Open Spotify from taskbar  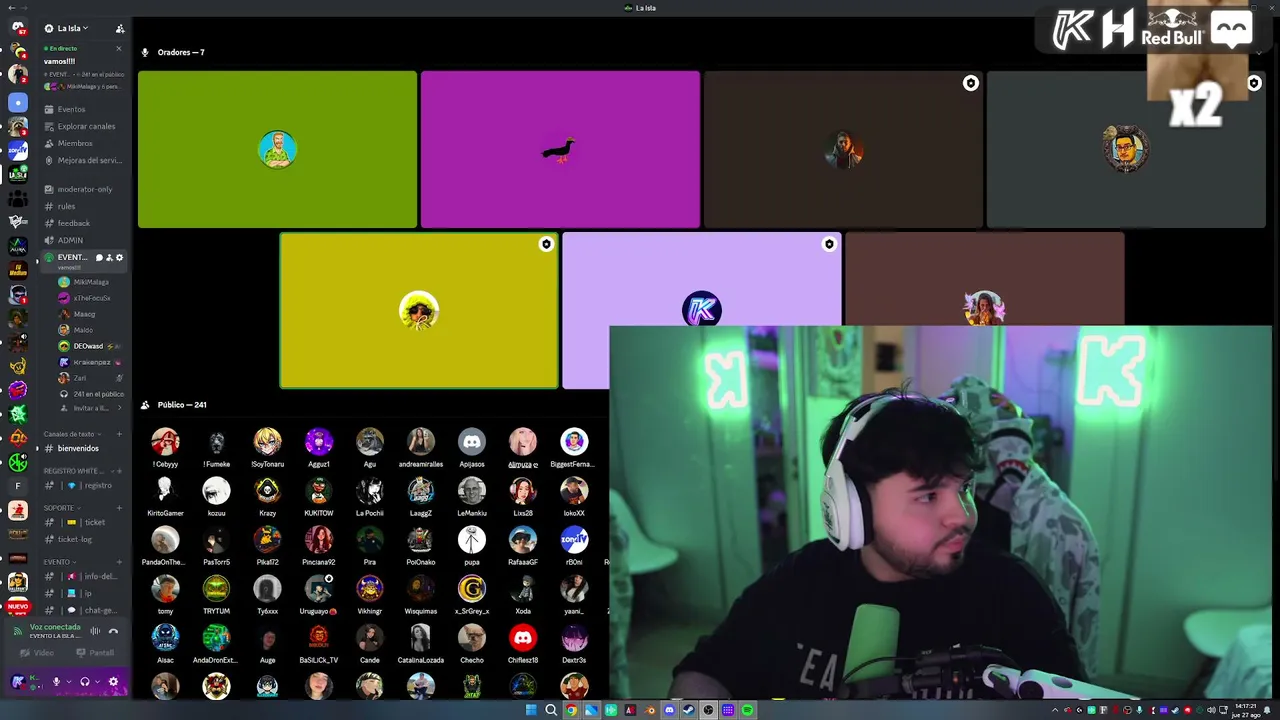(748, 710)
